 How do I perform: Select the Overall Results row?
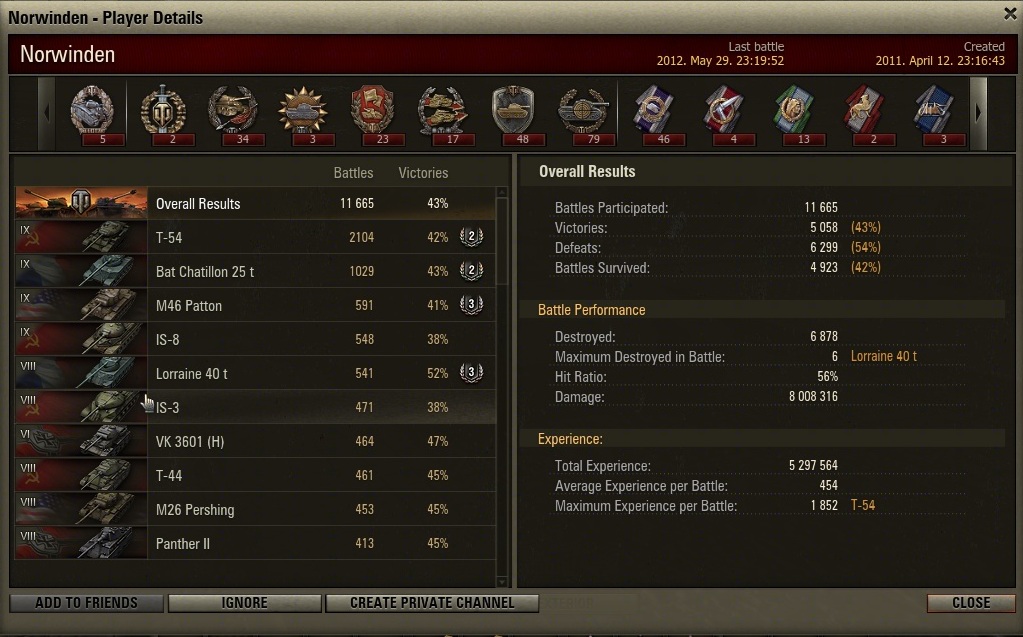[255, 203]
